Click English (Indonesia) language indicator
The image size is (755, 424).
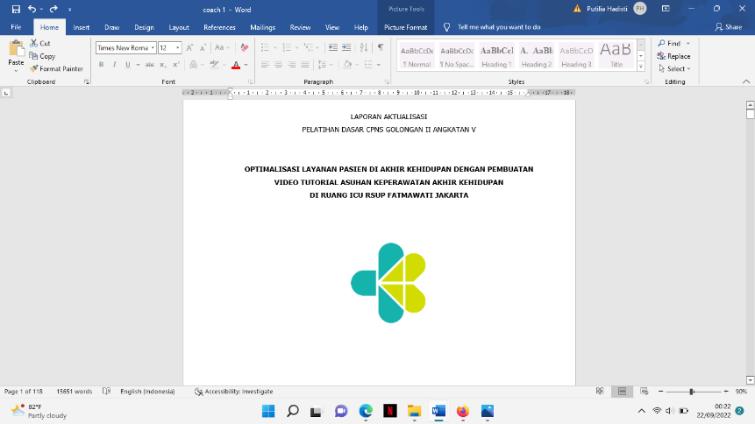pos(147,392)
